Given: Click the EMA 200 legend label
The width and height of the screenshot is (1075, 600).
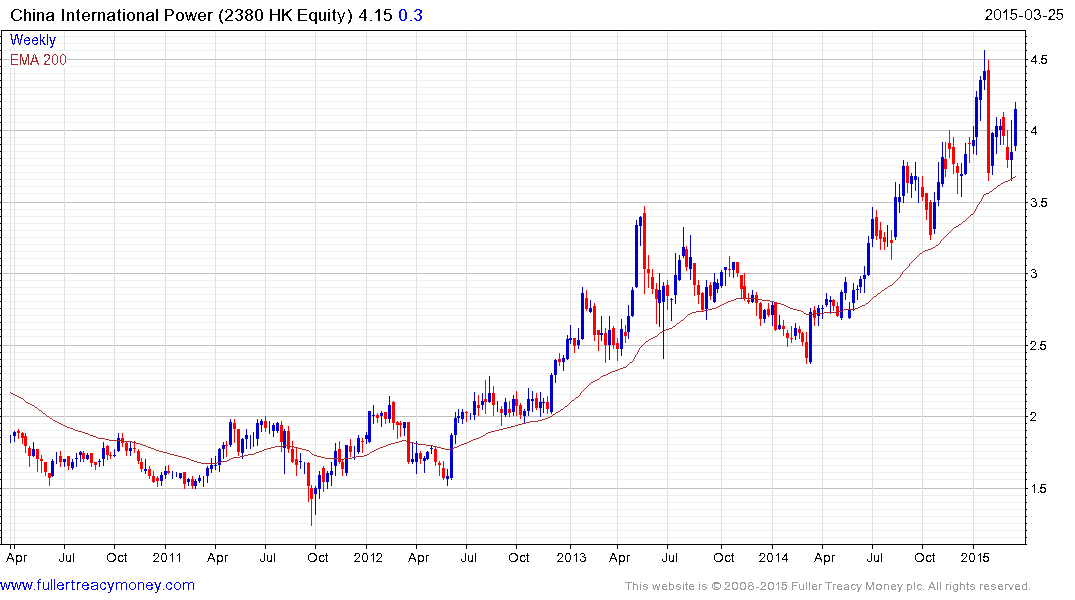Looking at the screenshot, I should click(x=38, y=60).
